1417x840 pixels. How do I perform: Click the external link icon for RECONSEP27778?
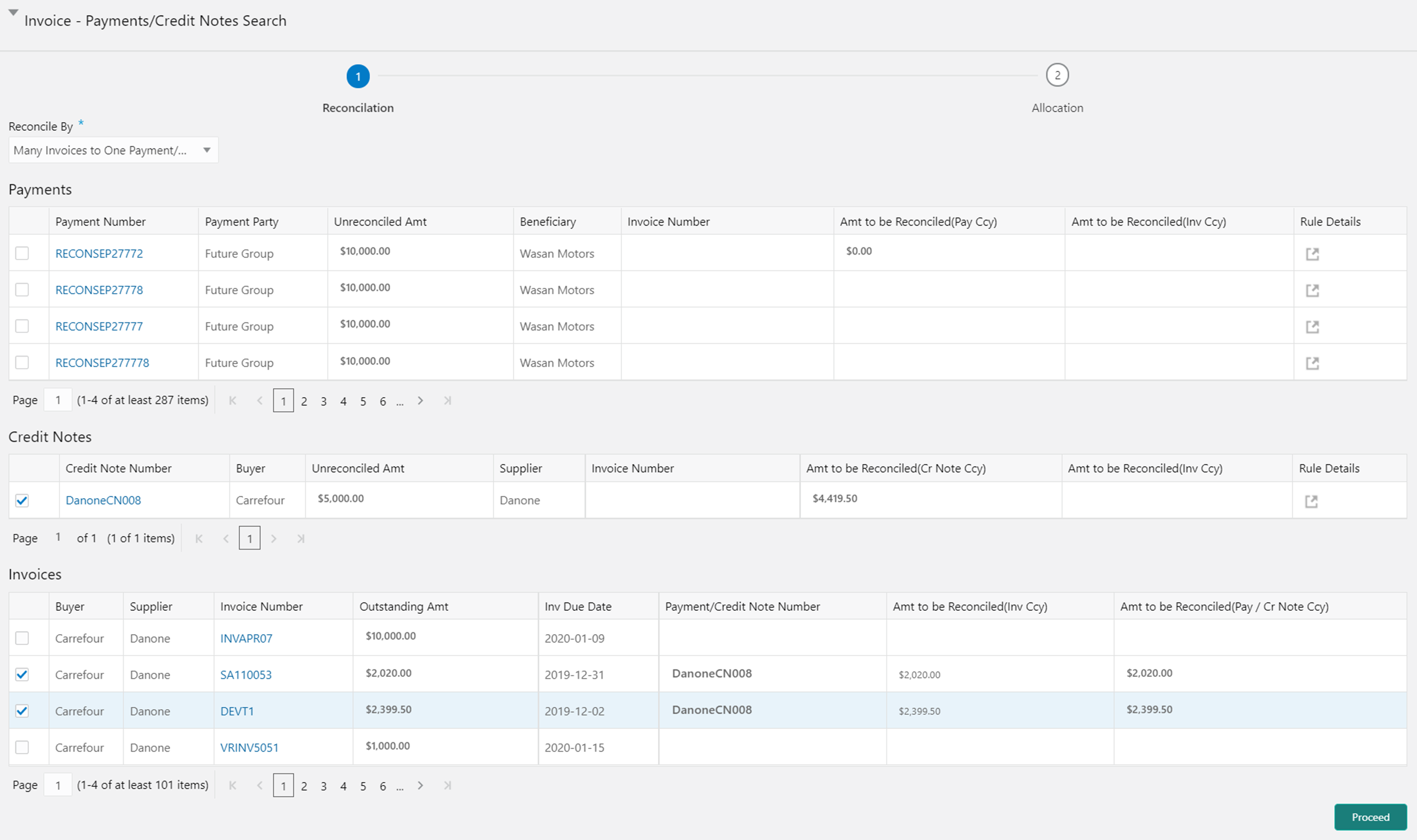point(1312,290)
